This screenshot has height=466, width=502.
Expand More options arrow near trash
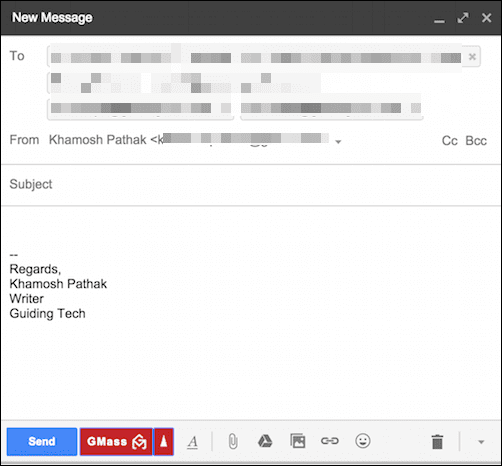tap(481, 442)
